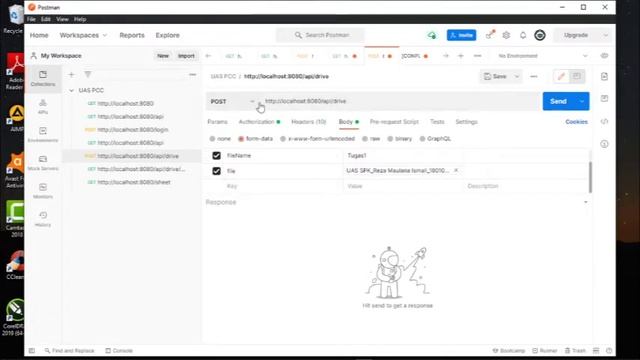640x360 pixels.
Task: Click the Save button
Action: [496, 76]
